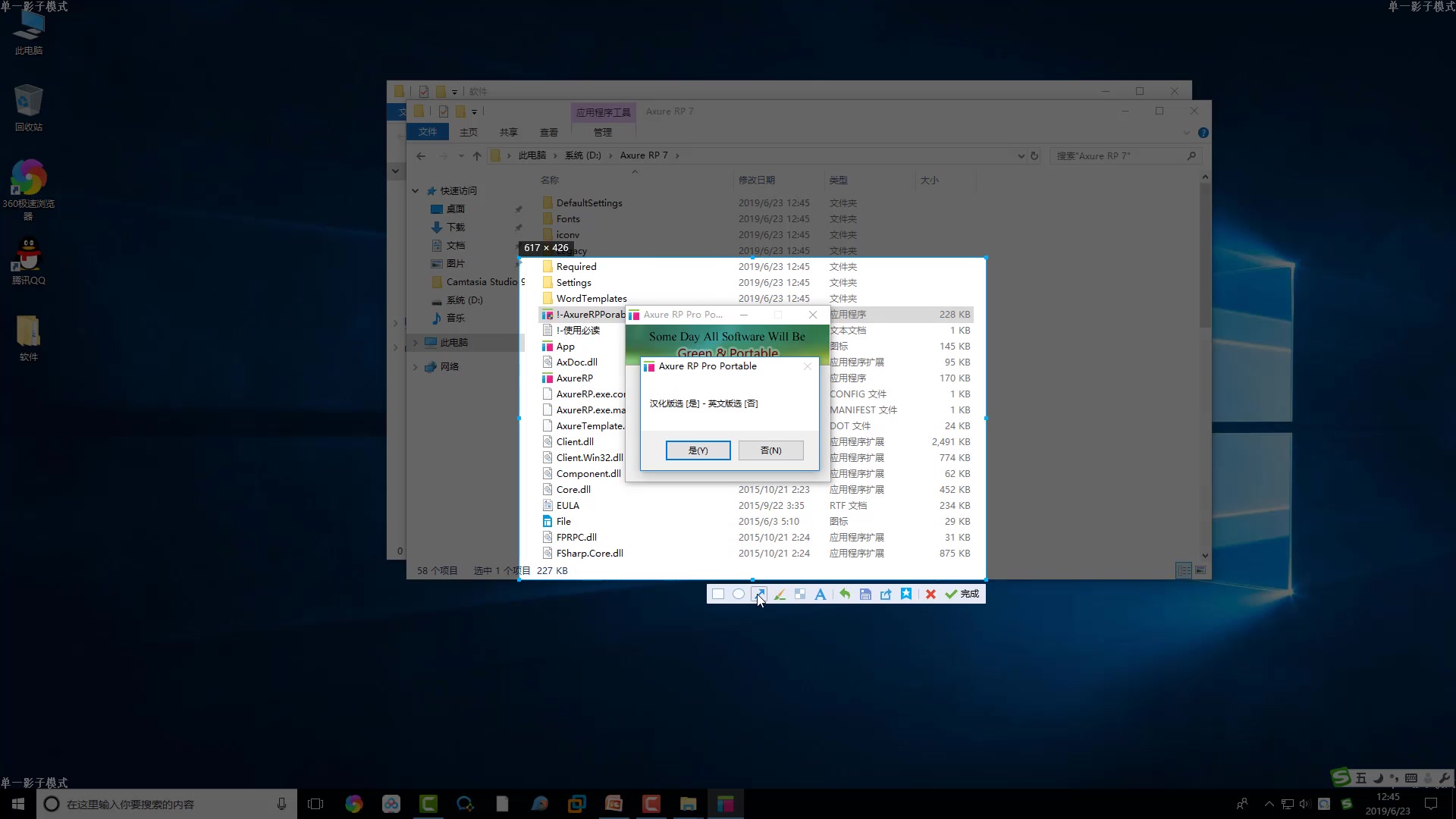Choose the arrow annotation tool

[758, 595]
